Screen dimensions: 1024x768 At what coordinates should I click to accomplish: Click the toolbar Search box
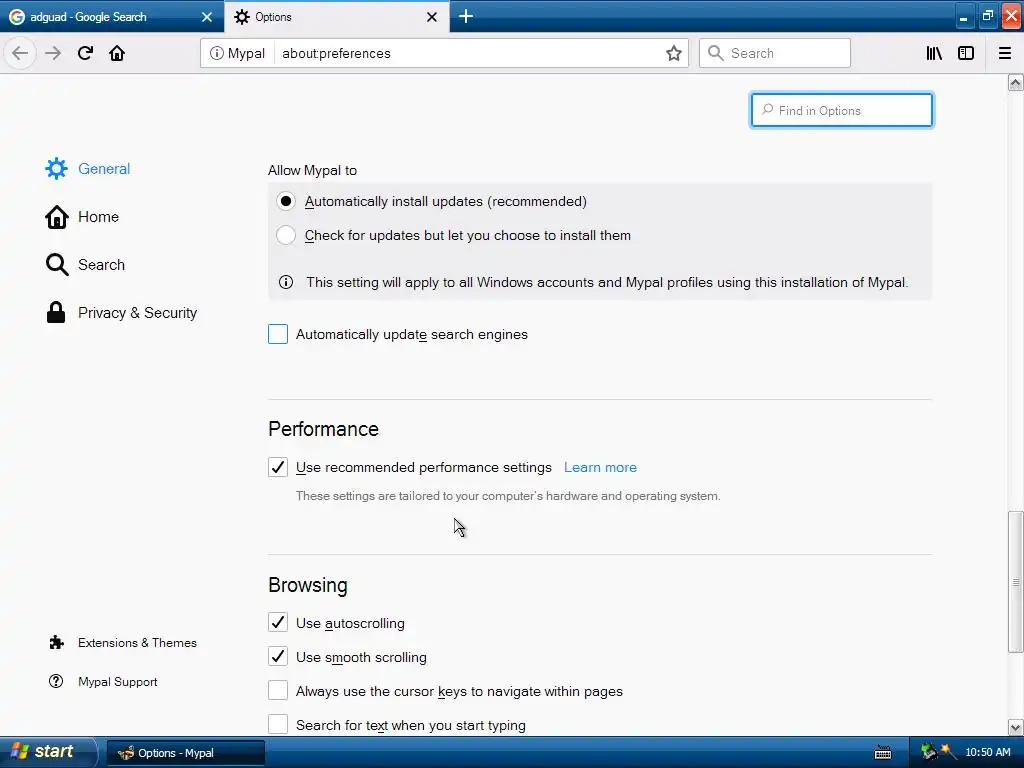775,53
